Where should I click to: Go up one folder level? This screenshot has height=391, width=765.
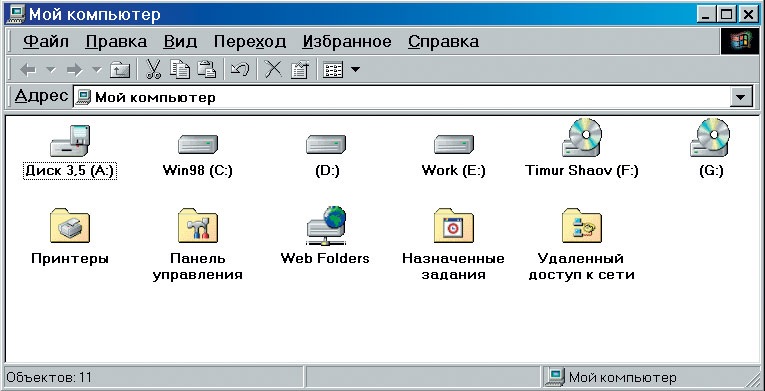pos(120,70)
